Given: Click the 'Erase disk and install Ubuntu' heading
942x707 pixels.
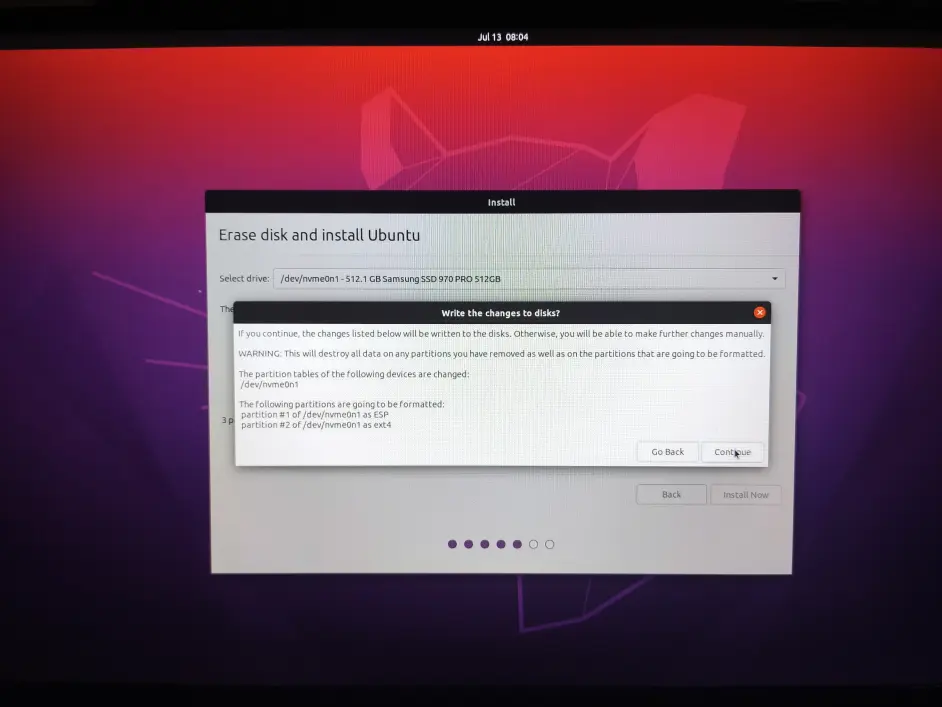Looking at the screenshot, I should [x=319, y=235].
